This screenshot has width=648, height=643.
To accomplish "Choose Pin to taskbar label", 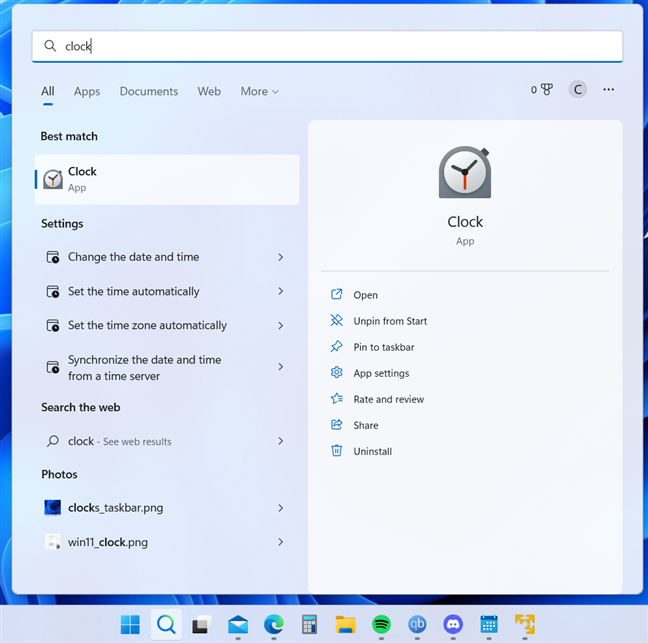I will 384,347.
